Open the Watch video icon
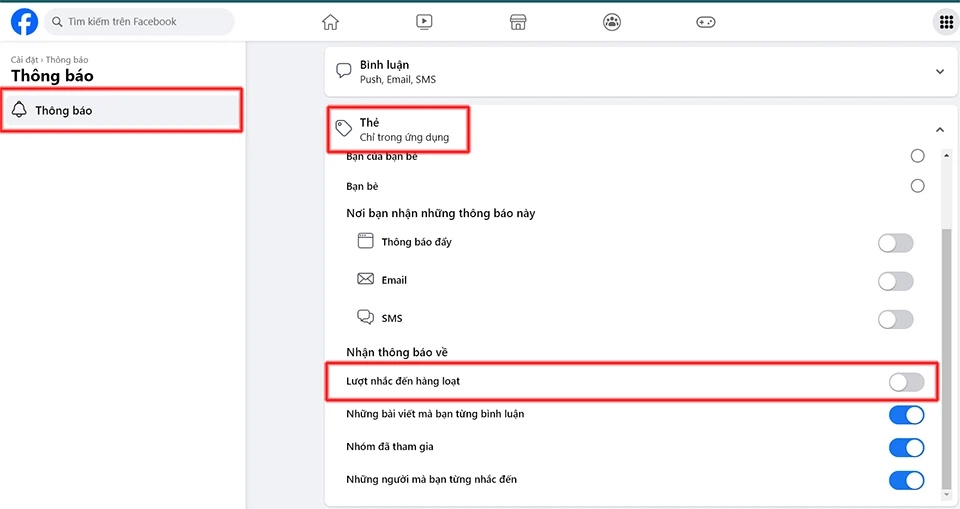The height and width of the screenshot is (509, 960). tap(424, 22)
